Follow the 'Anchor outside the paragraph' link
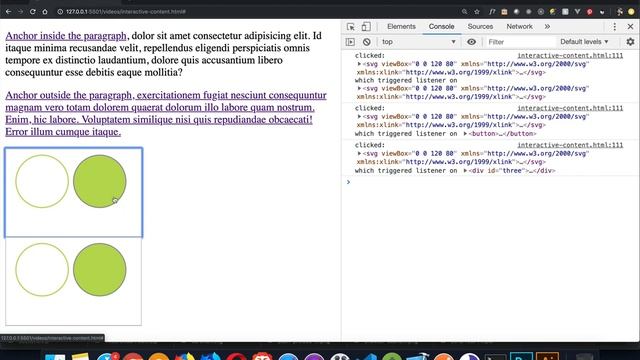The height and width of the screenshot is (360, 640). tap(166, 113)
